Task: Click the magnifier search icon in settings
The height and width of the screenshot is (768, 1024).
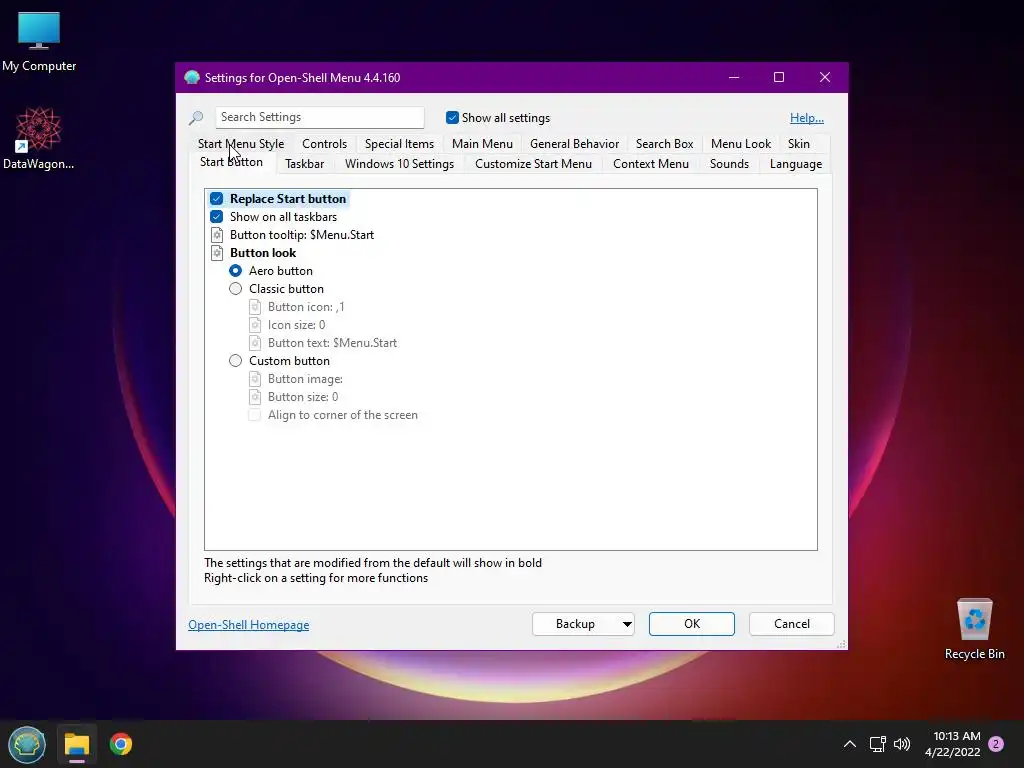Action: tap(196, 118)
